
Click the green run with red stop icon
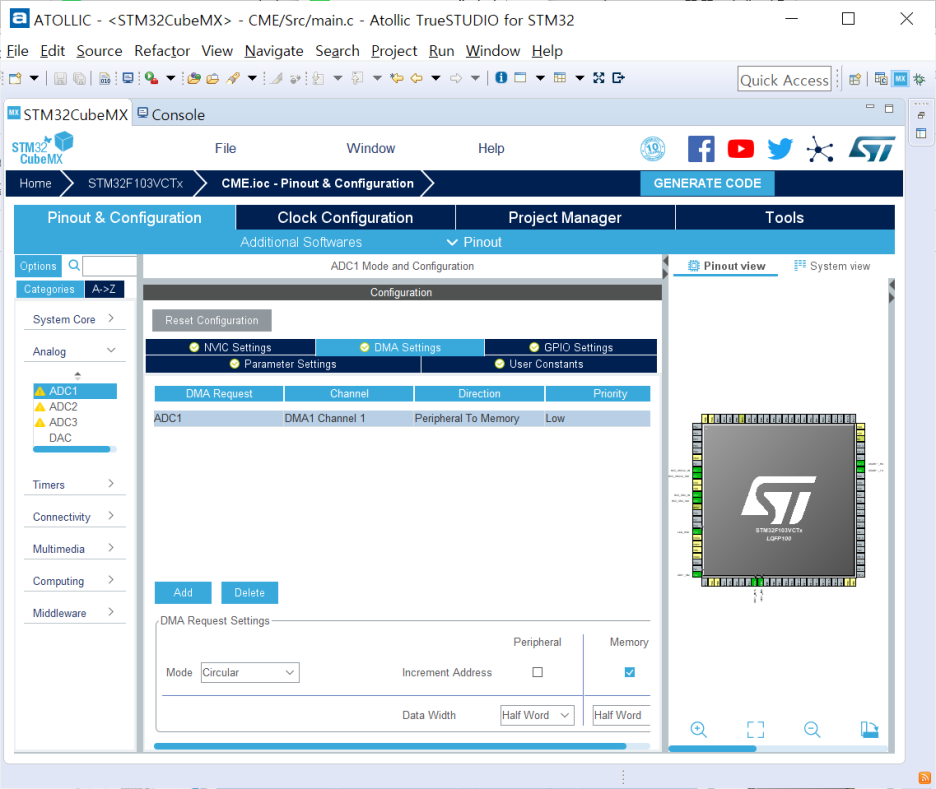click(152, 78)
